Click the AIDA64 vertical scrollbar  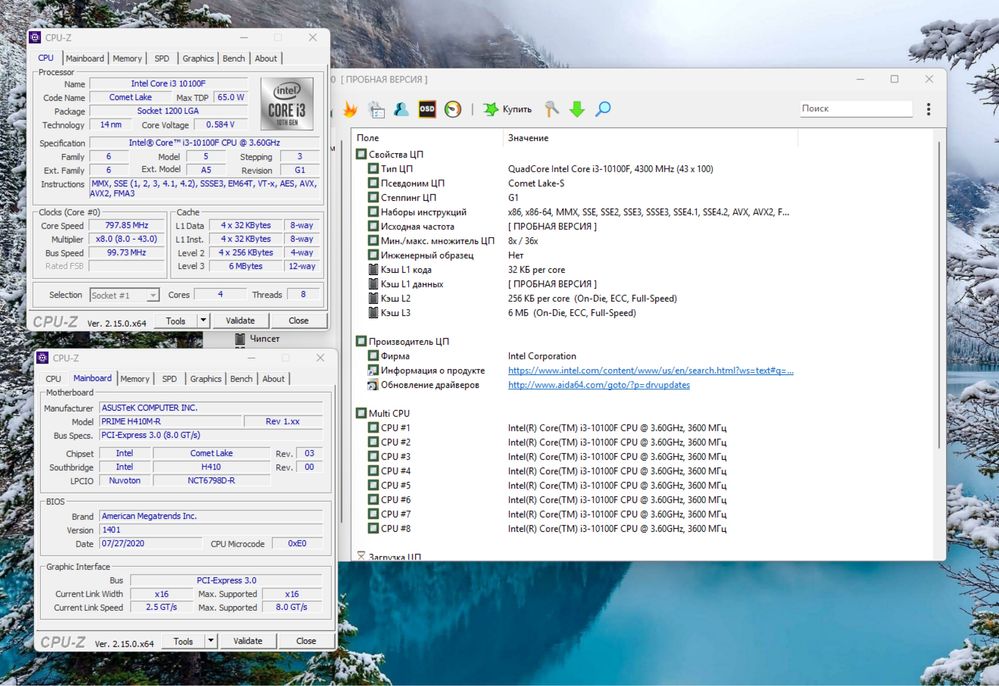click(x=940, y=293)
